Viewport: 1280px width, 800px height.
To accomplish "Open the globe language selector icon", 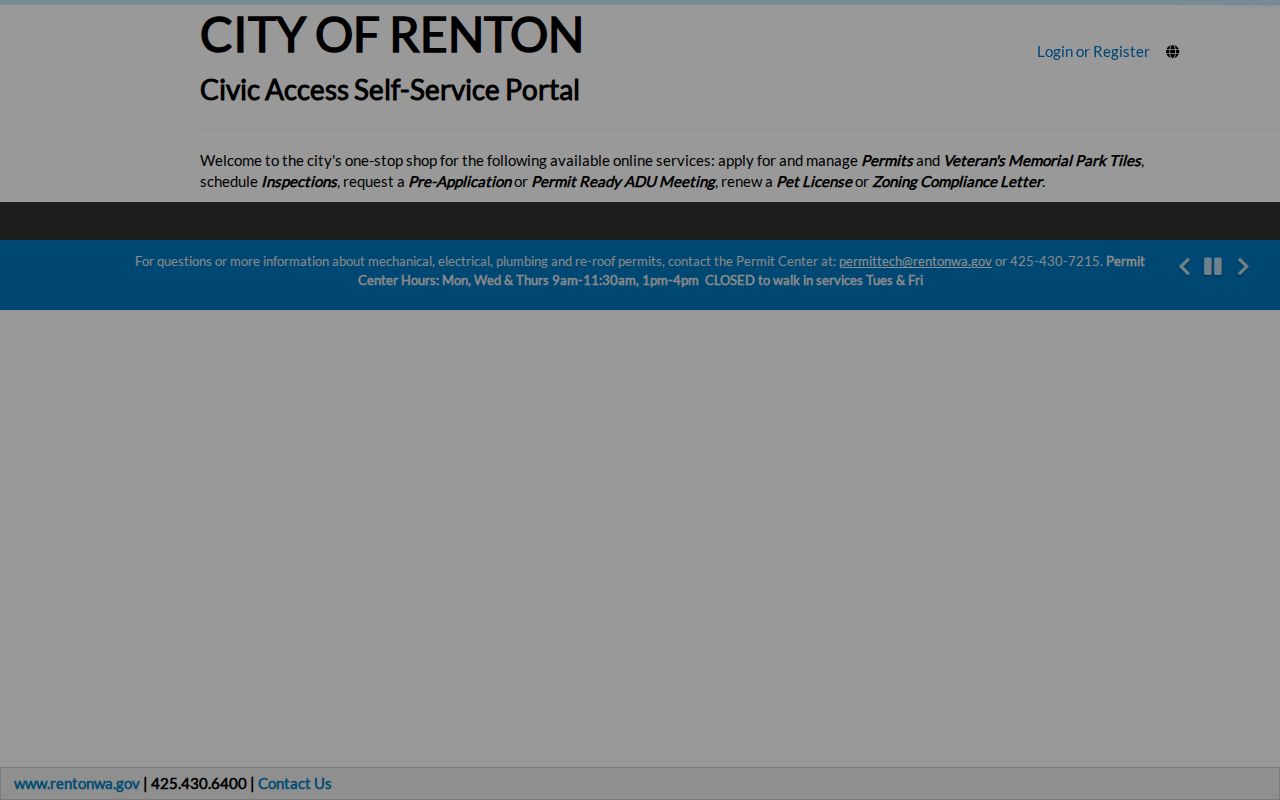I will 1172,52.
